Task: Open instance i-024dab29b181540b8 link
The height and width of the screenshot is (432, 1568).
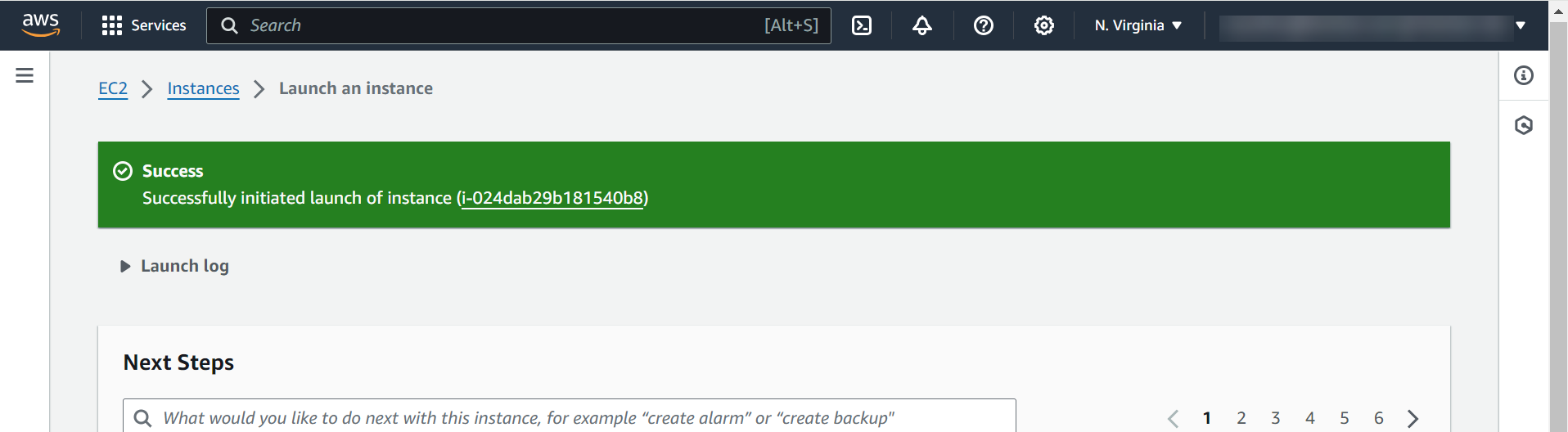Action: tap(552, 198)
